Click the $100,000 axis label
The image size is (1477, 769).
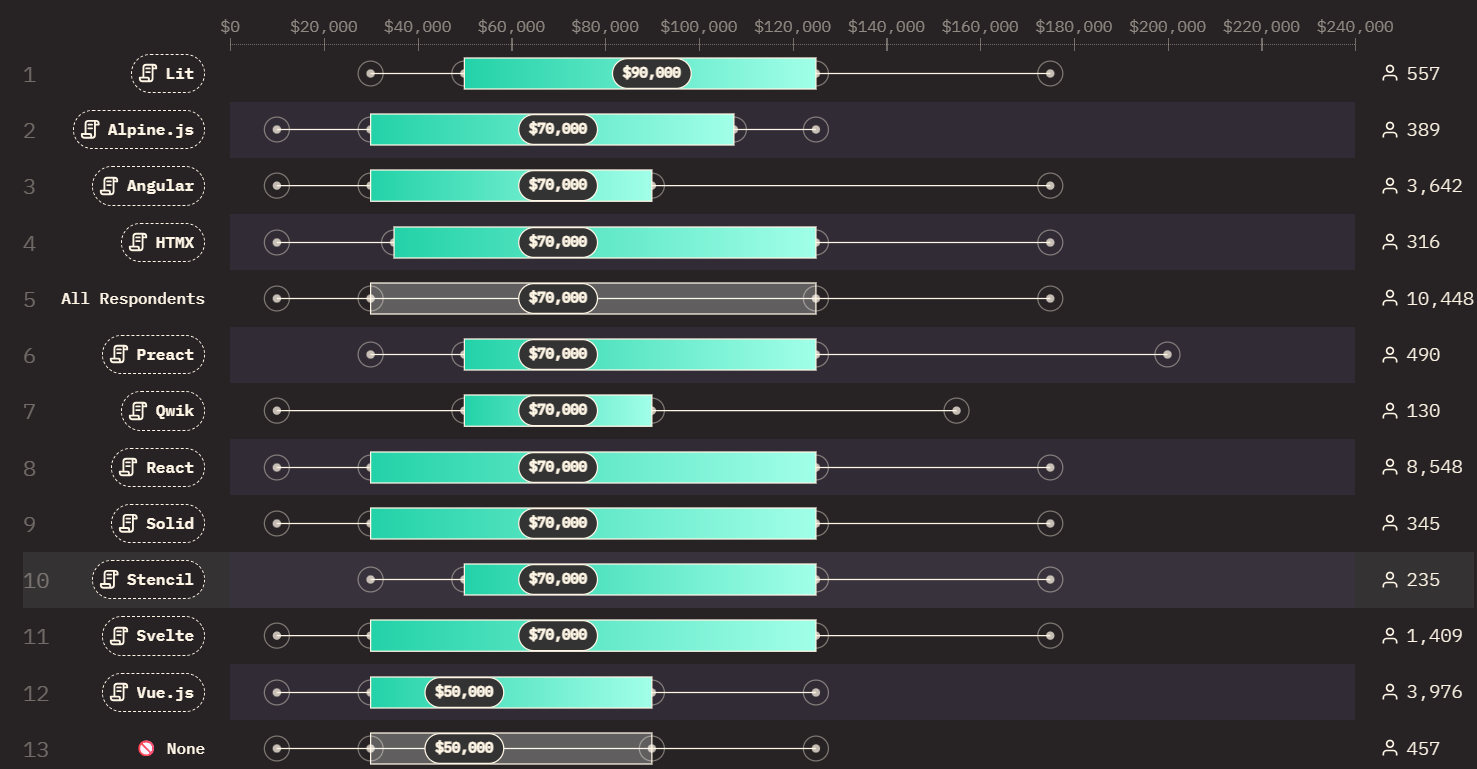coord(699,27)
